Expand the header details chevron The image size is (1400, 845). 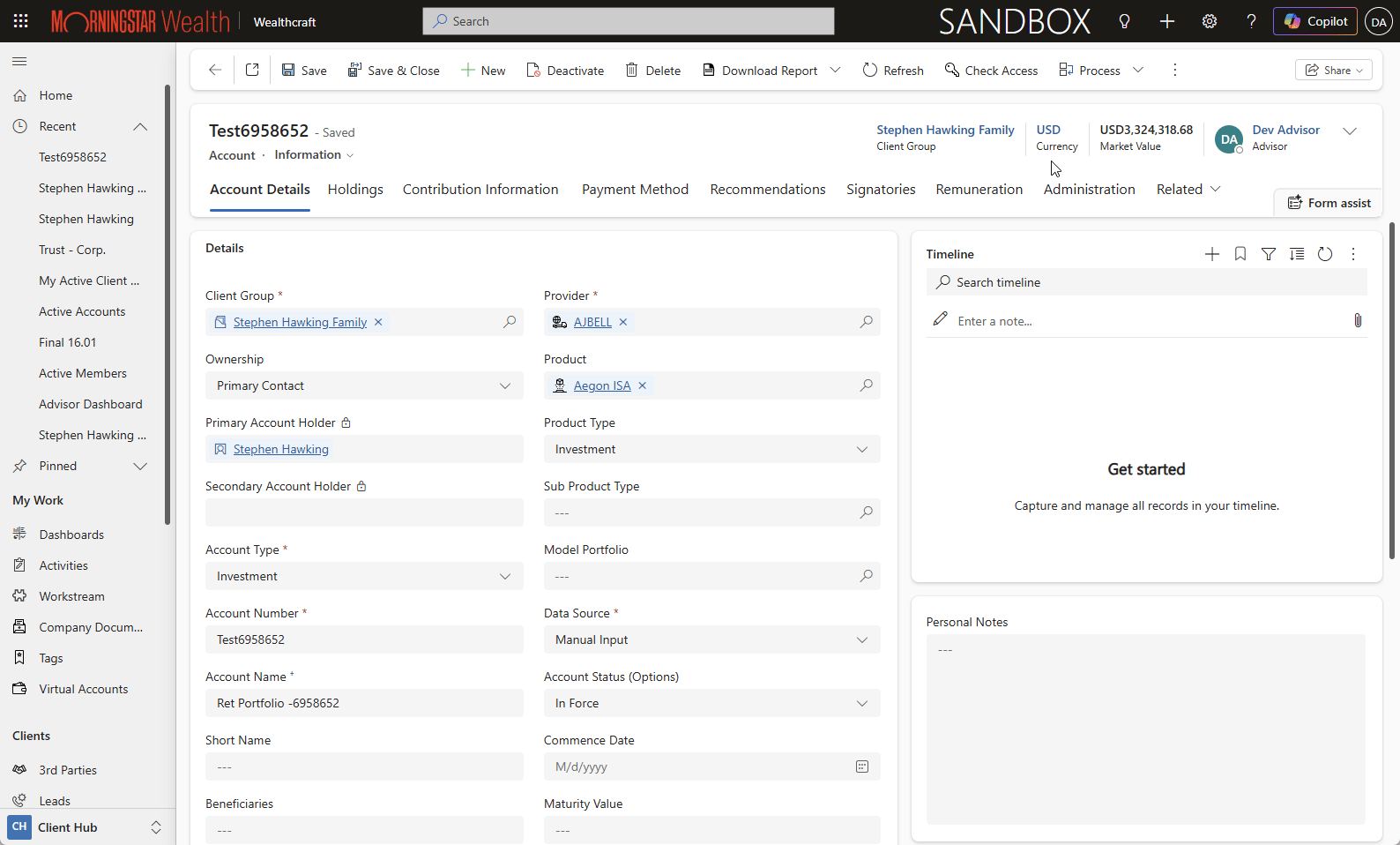click(1350, 131)
